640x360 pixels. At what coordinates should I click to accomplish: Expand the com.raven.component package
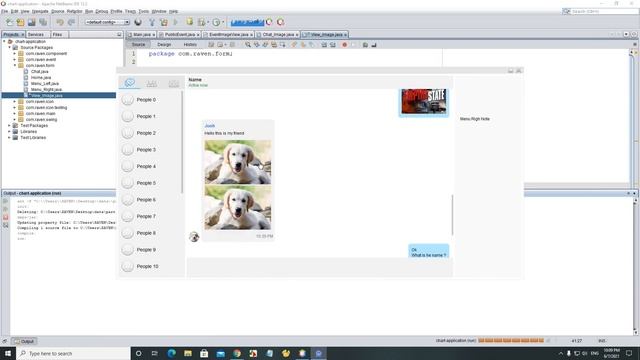pos(15,53)
